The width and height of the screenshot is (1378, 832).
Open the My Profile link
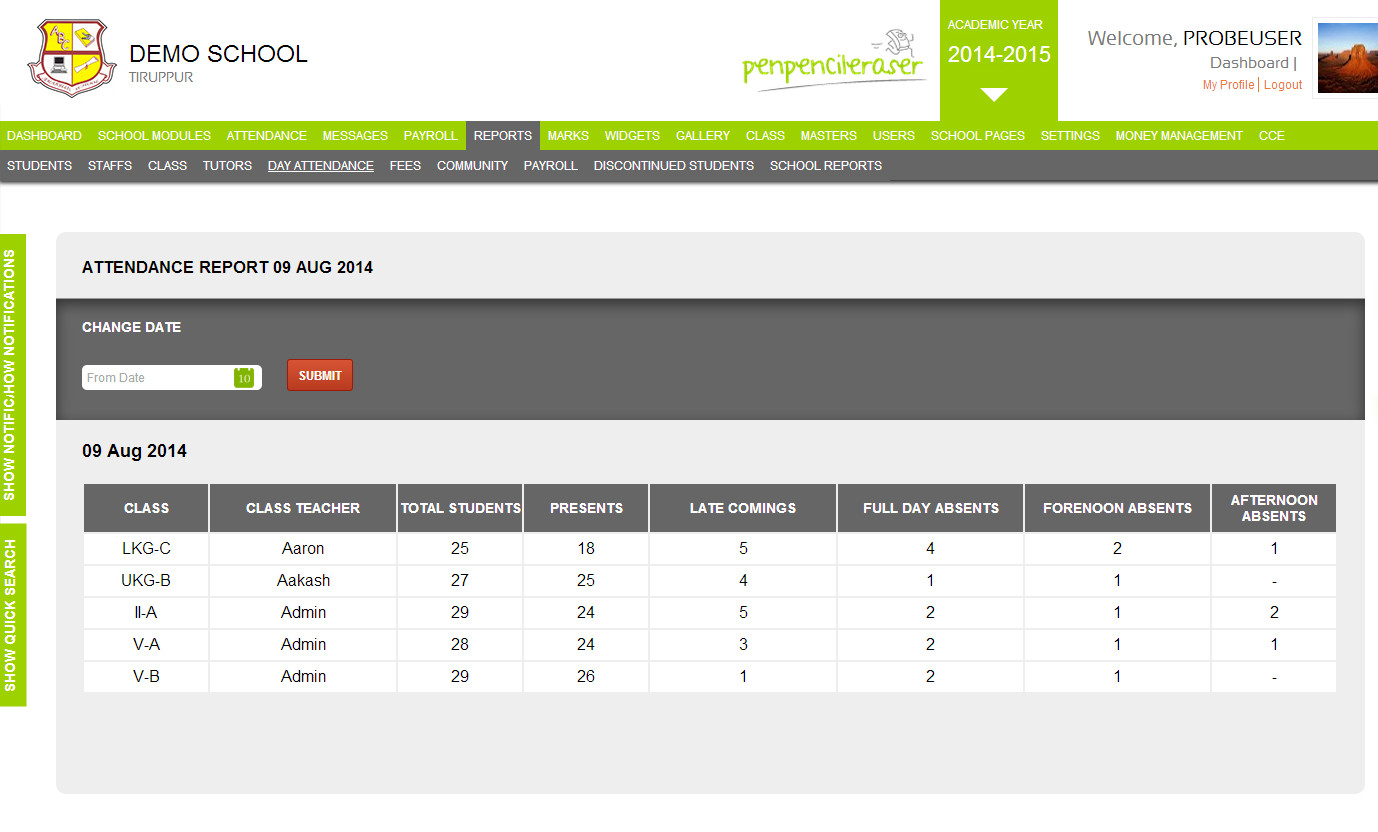[1227, 85]
